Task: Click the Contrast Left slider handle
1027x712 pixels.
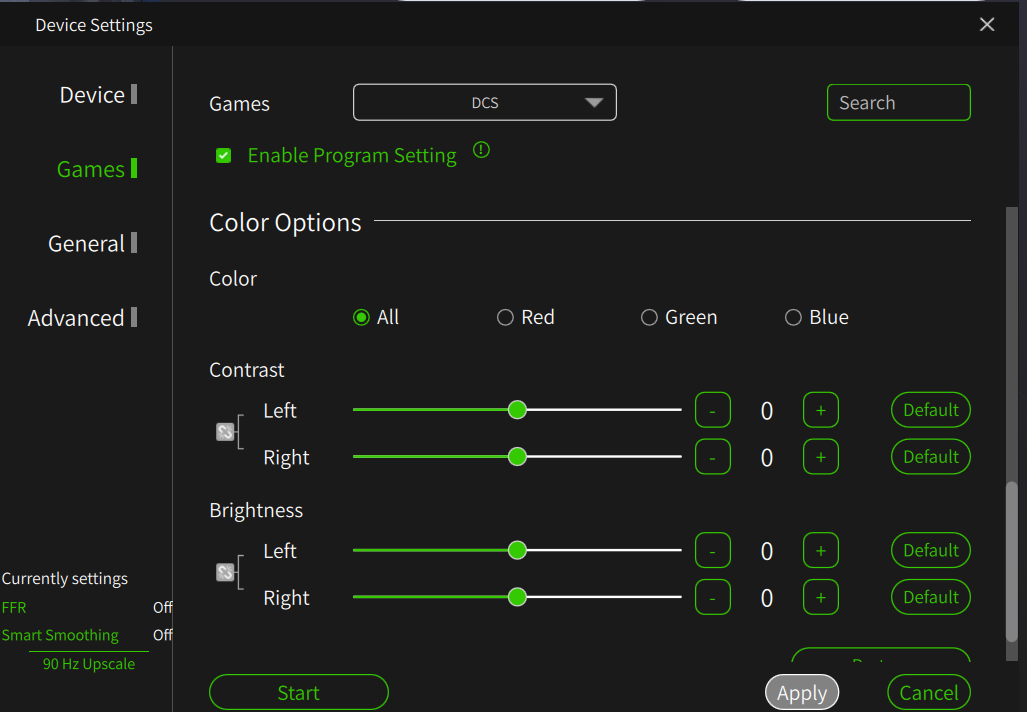Action: (517, 410)
